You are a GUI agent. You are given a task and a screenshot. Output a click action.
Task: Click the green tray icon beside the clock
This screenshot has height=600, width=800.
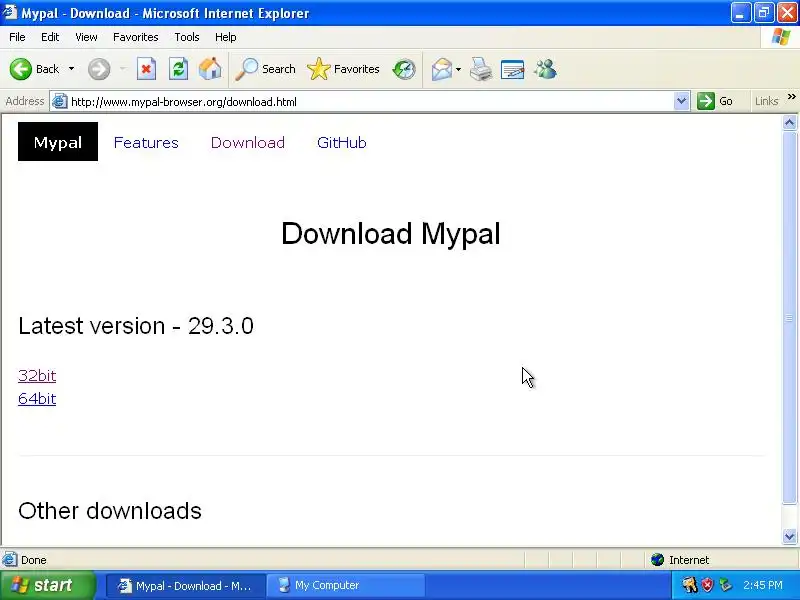(726, 585)
